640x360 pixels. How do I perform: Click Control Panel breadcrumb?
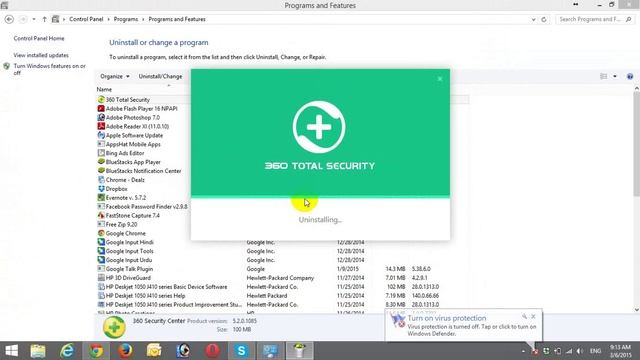(x=86, y=19)
